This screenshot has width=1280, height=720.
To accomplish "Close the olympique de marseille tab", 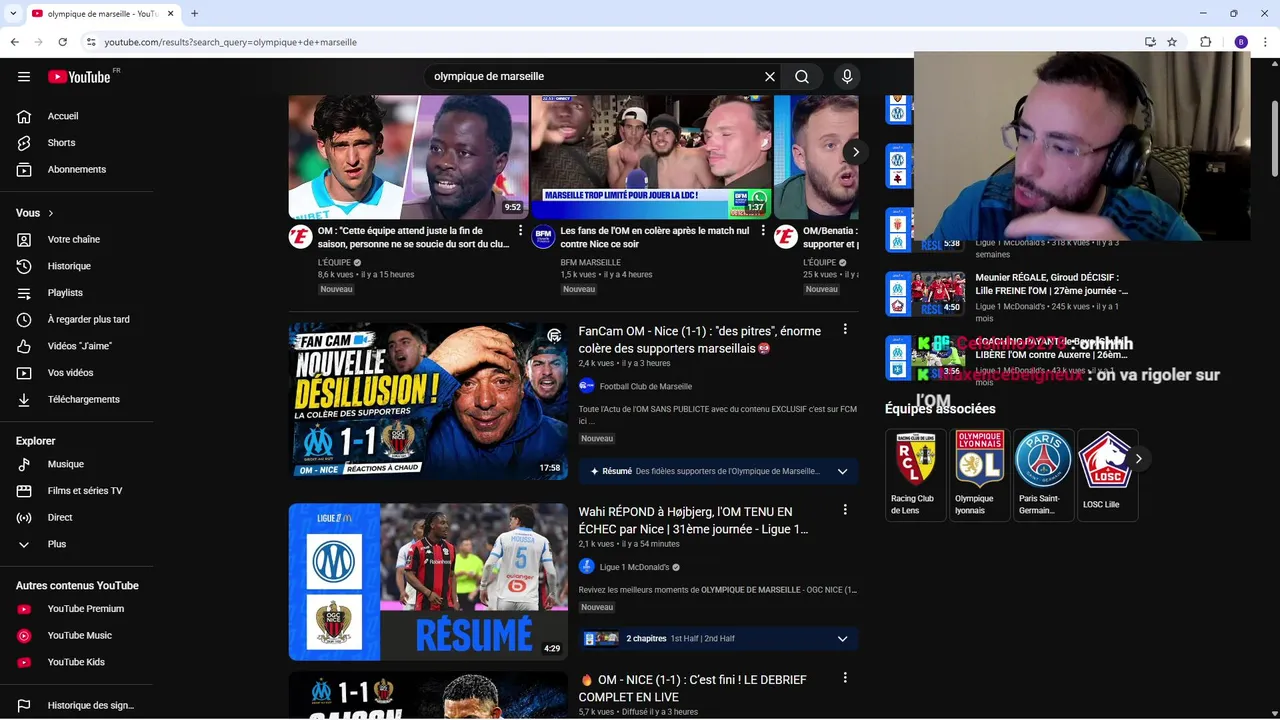I will tap(169, 14).
